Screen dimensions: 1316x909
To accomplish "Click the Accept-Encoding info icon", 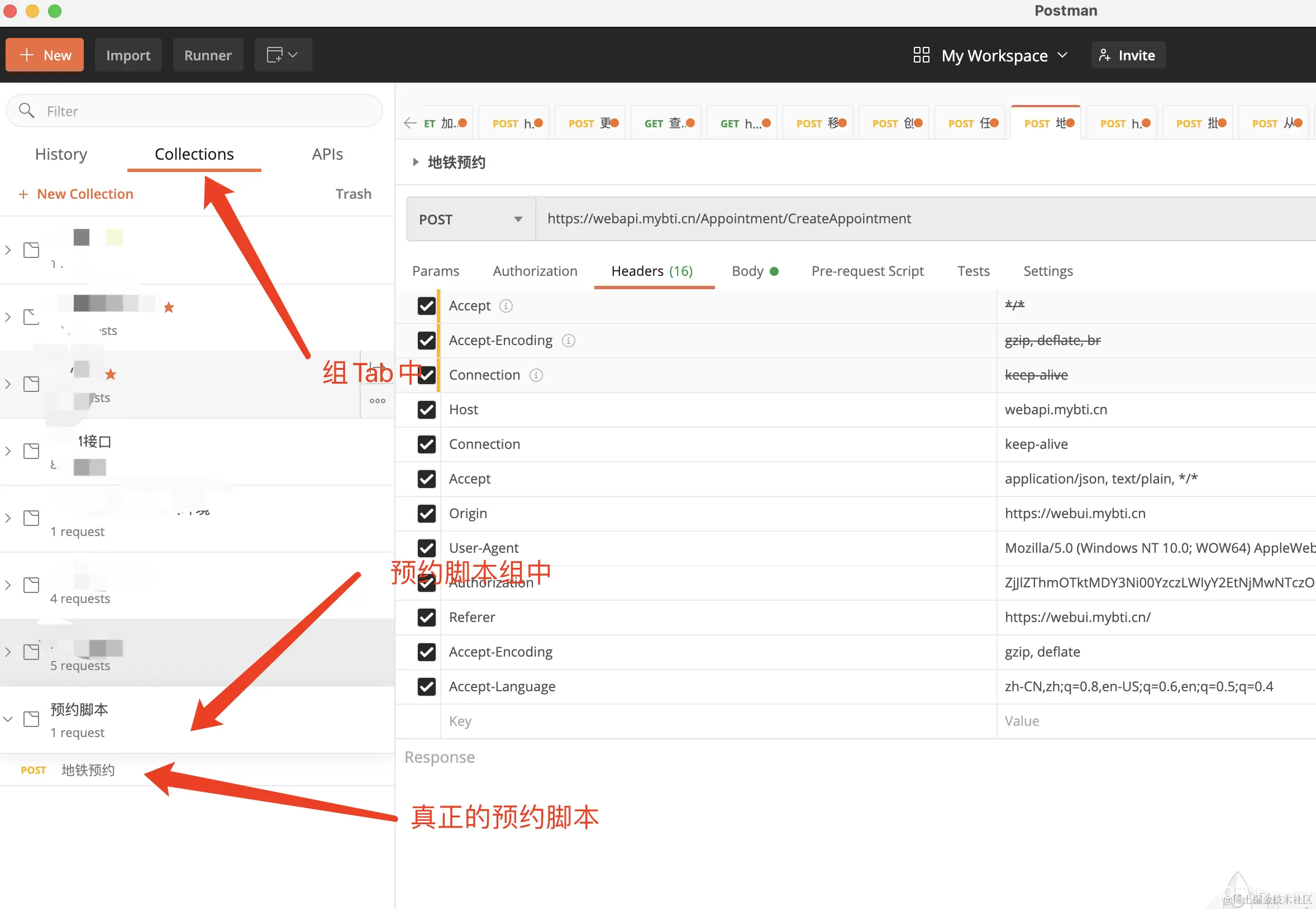I will tap(568, 341).
